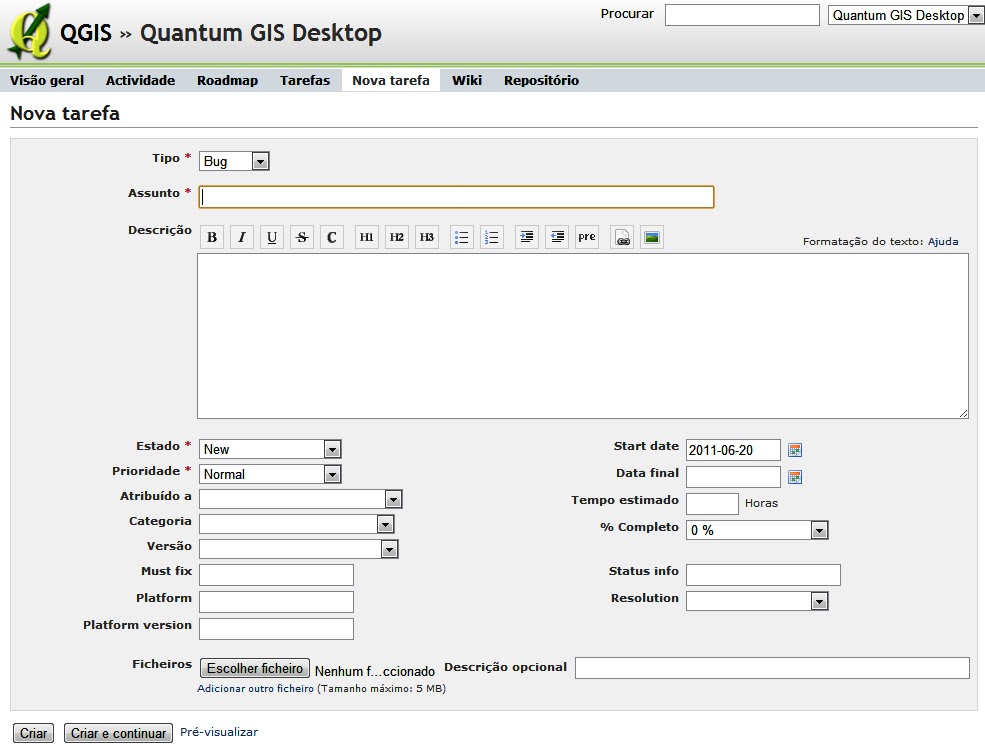Image resolution: width=985 pixels, height=744 pixels.
Task: Apply Italic formatting
Action: pos(242,238)
